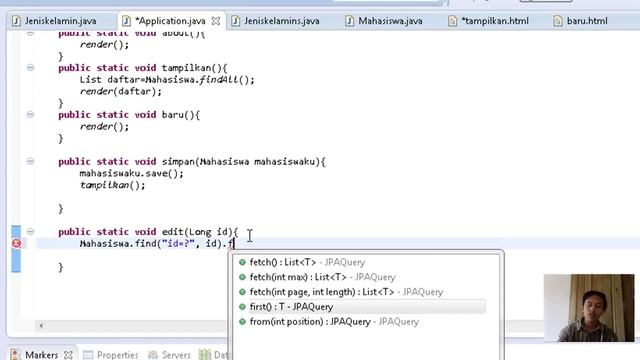Click the green method icon beside first()
The image size is (640, 360).
[x=242, y=307]
